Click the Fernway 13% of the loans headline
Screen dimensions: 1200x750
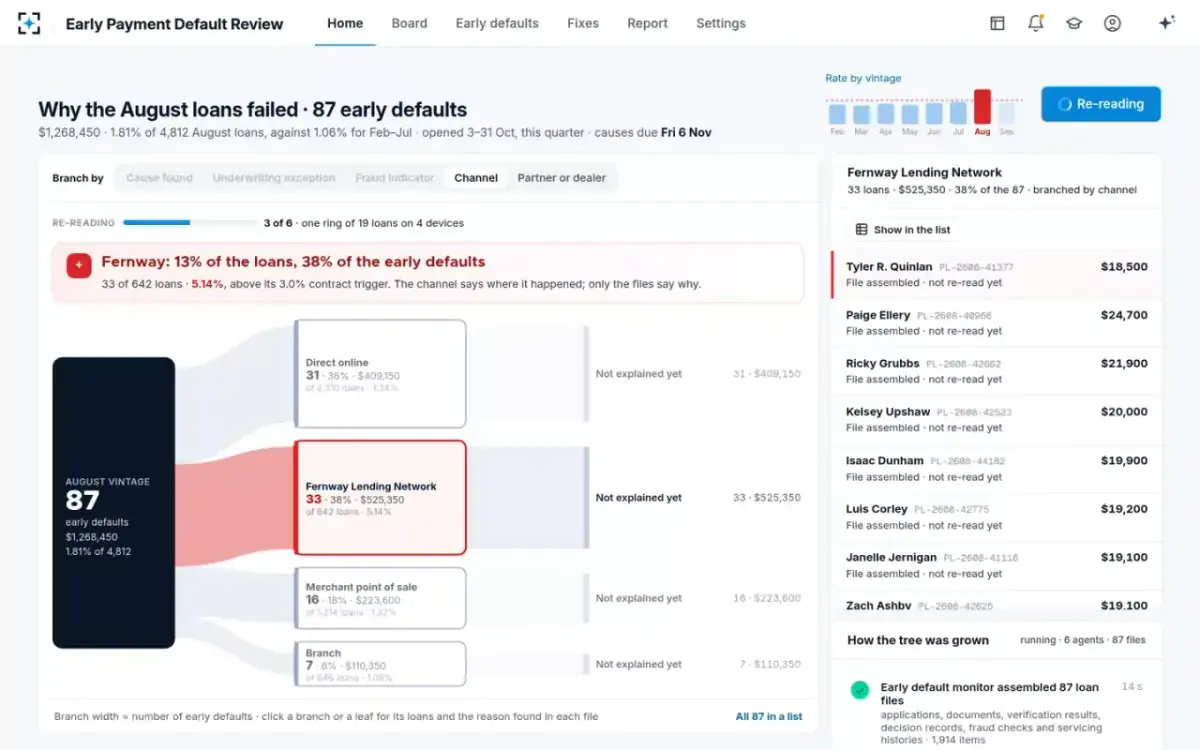[293, 262]
